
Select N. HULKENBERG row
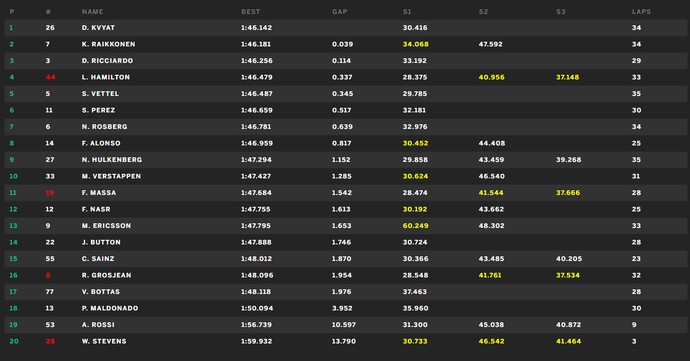345,160
